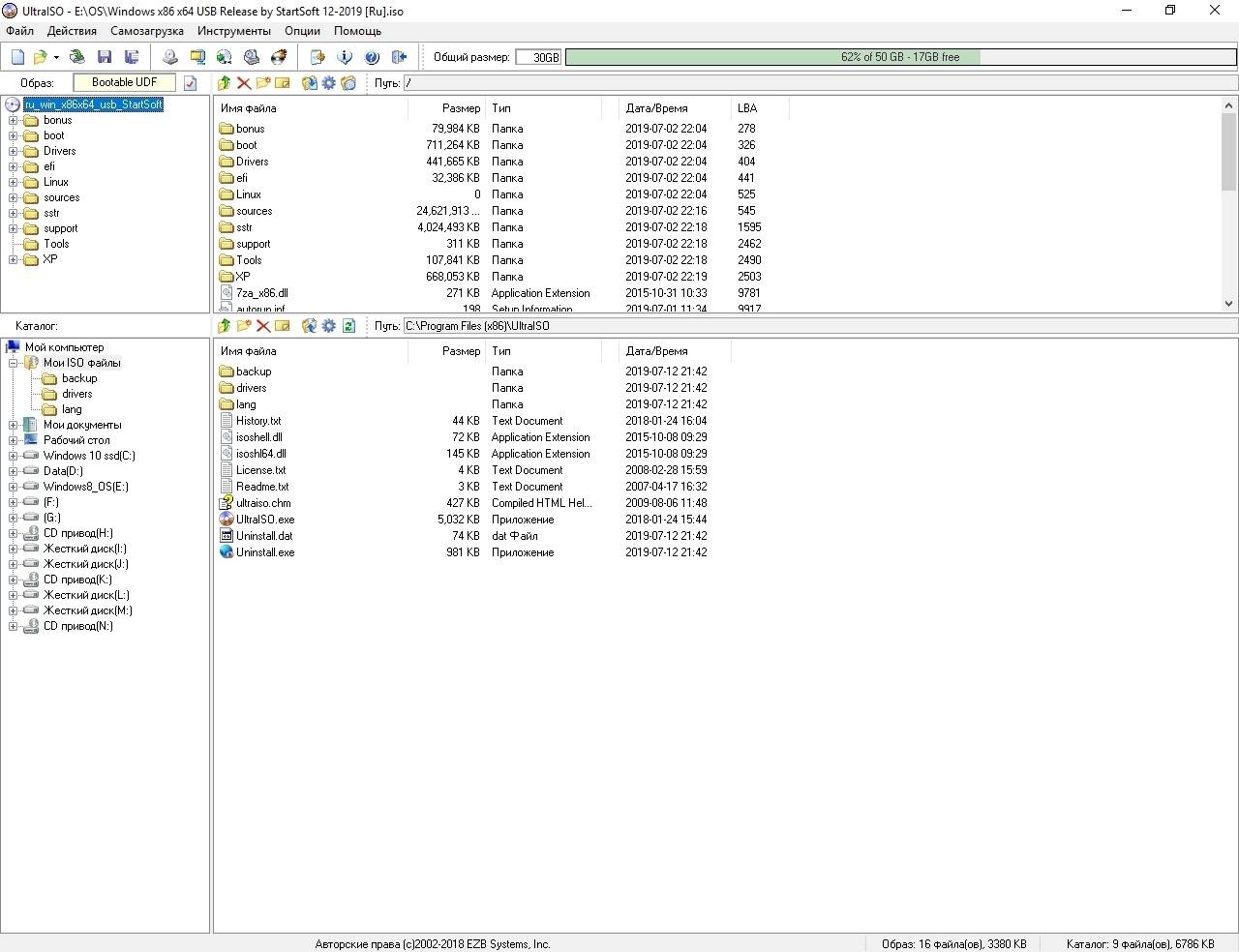The image size is (1239, 952).
Task: Click the Save floppy disk icon
Action: click(105, 57)
